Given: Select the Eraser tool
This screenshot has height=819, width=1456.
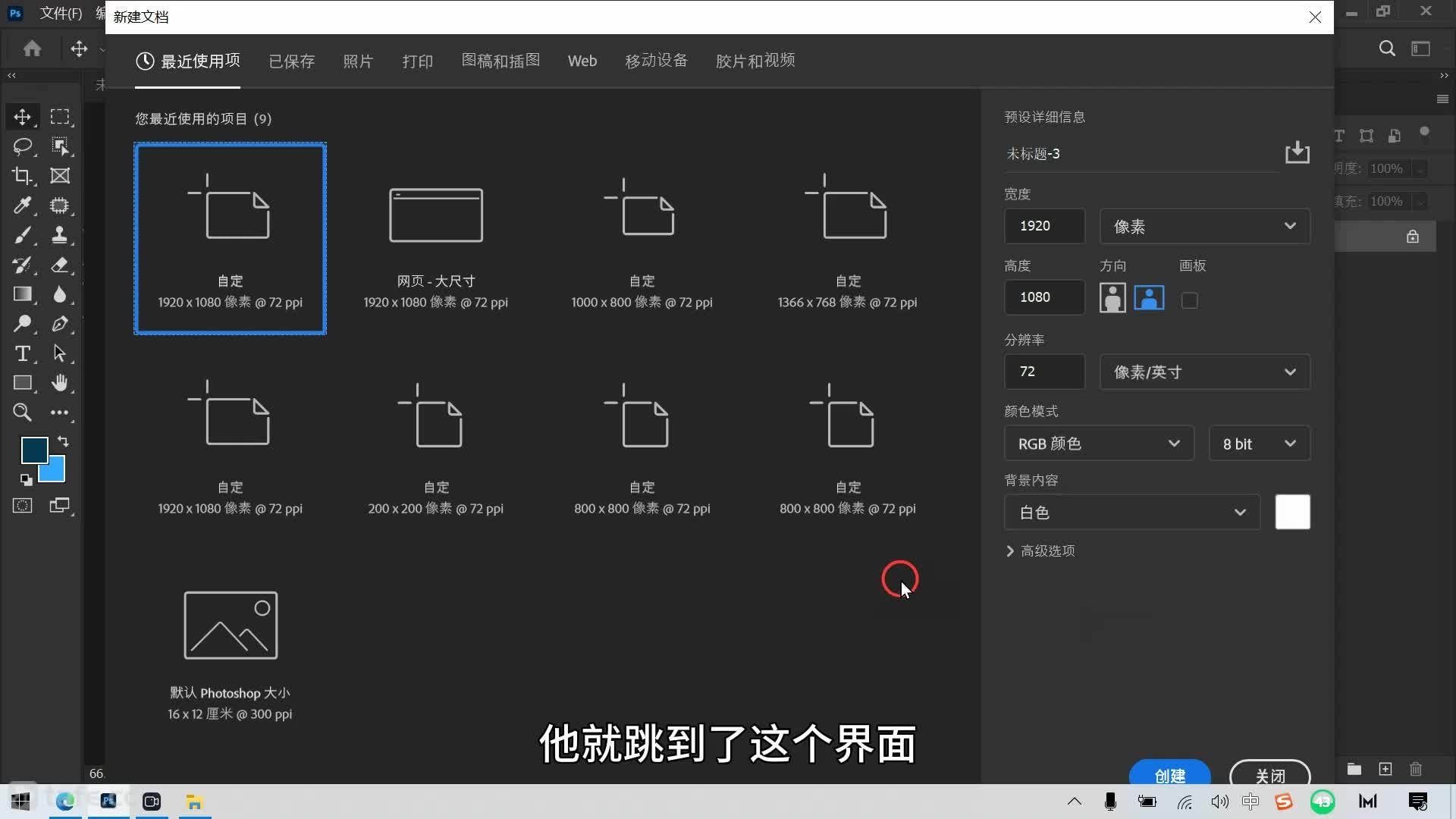Looking at the screenshot, I should click(60, 265).
